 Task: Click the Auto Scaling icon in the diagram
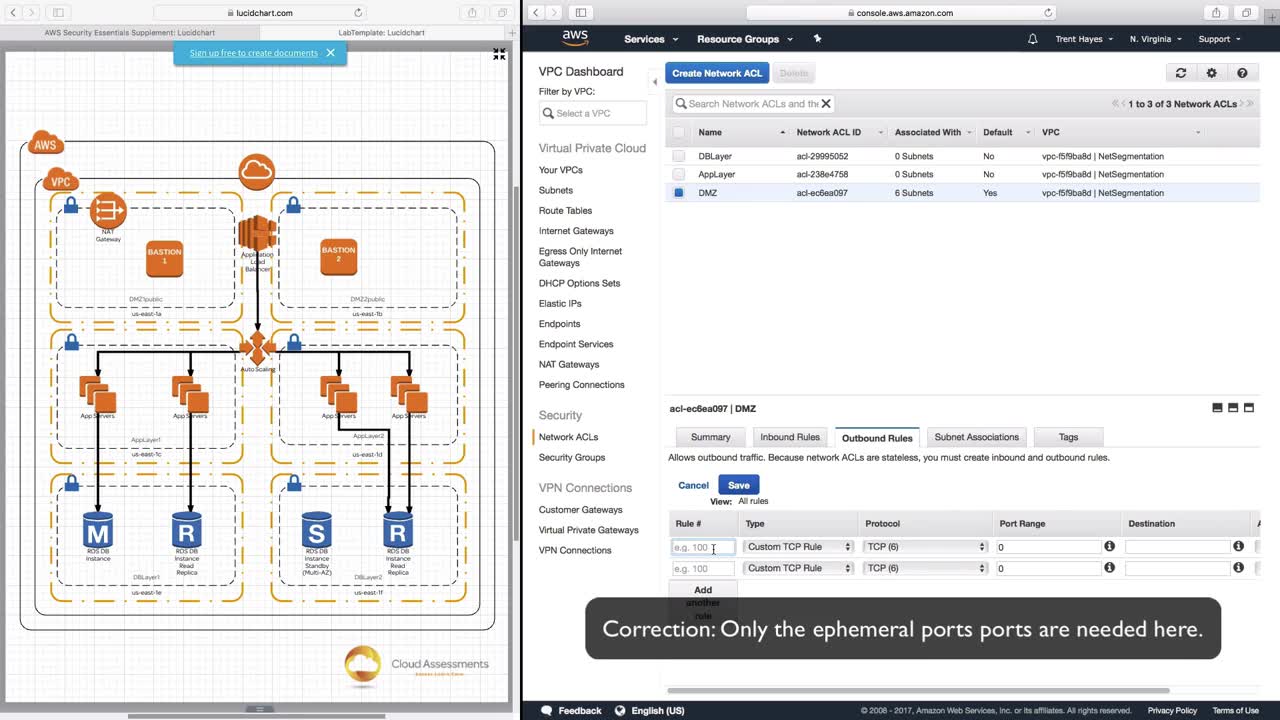pos(257,348)
